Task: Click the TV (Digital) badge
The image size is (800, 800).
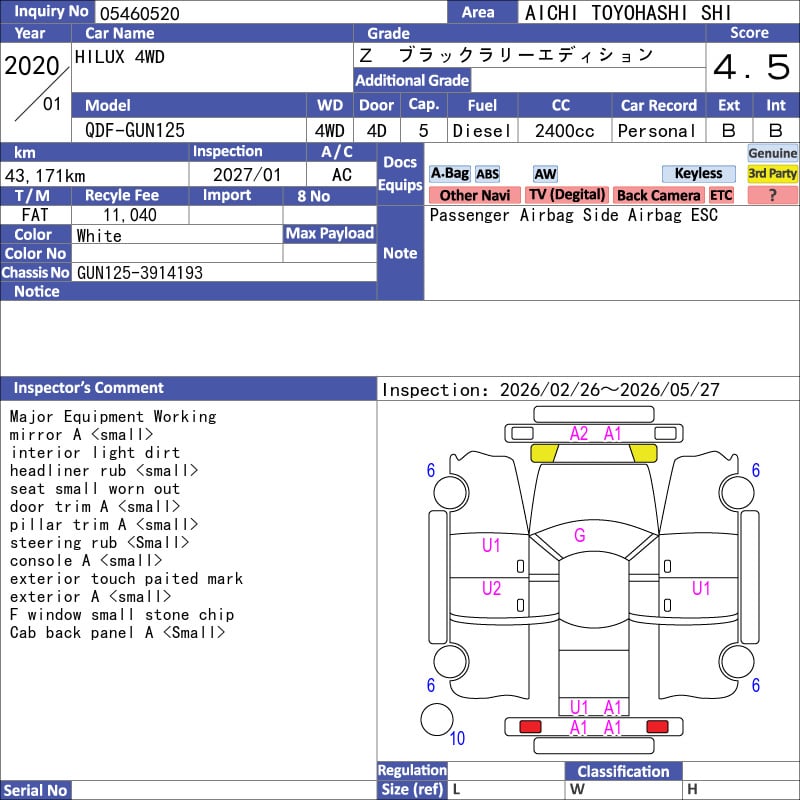Action: click(567, 195)
